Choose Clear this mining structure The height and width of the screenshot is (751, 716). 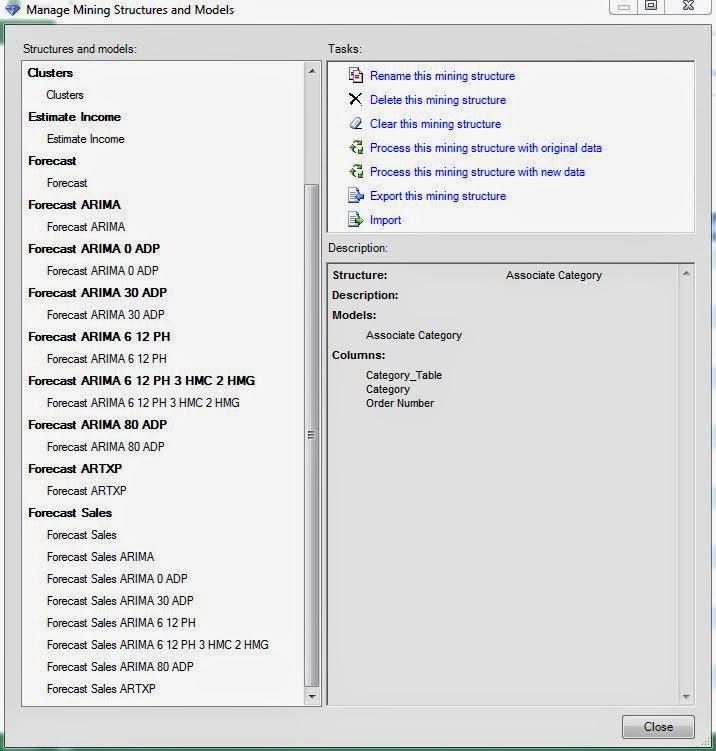coord(435,124)
